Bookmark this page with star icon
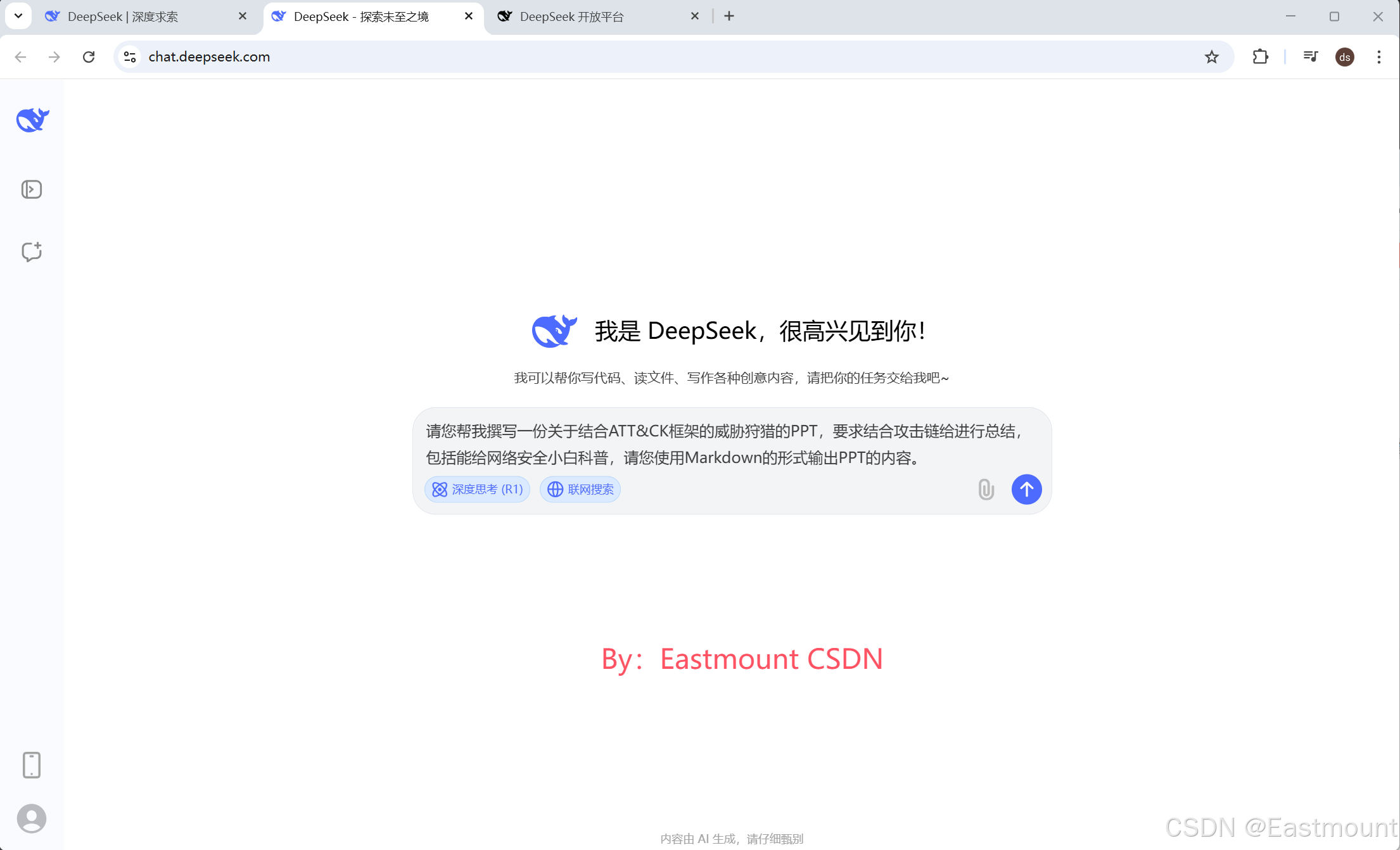The image size is (1400, 850). click(1211, 57)
